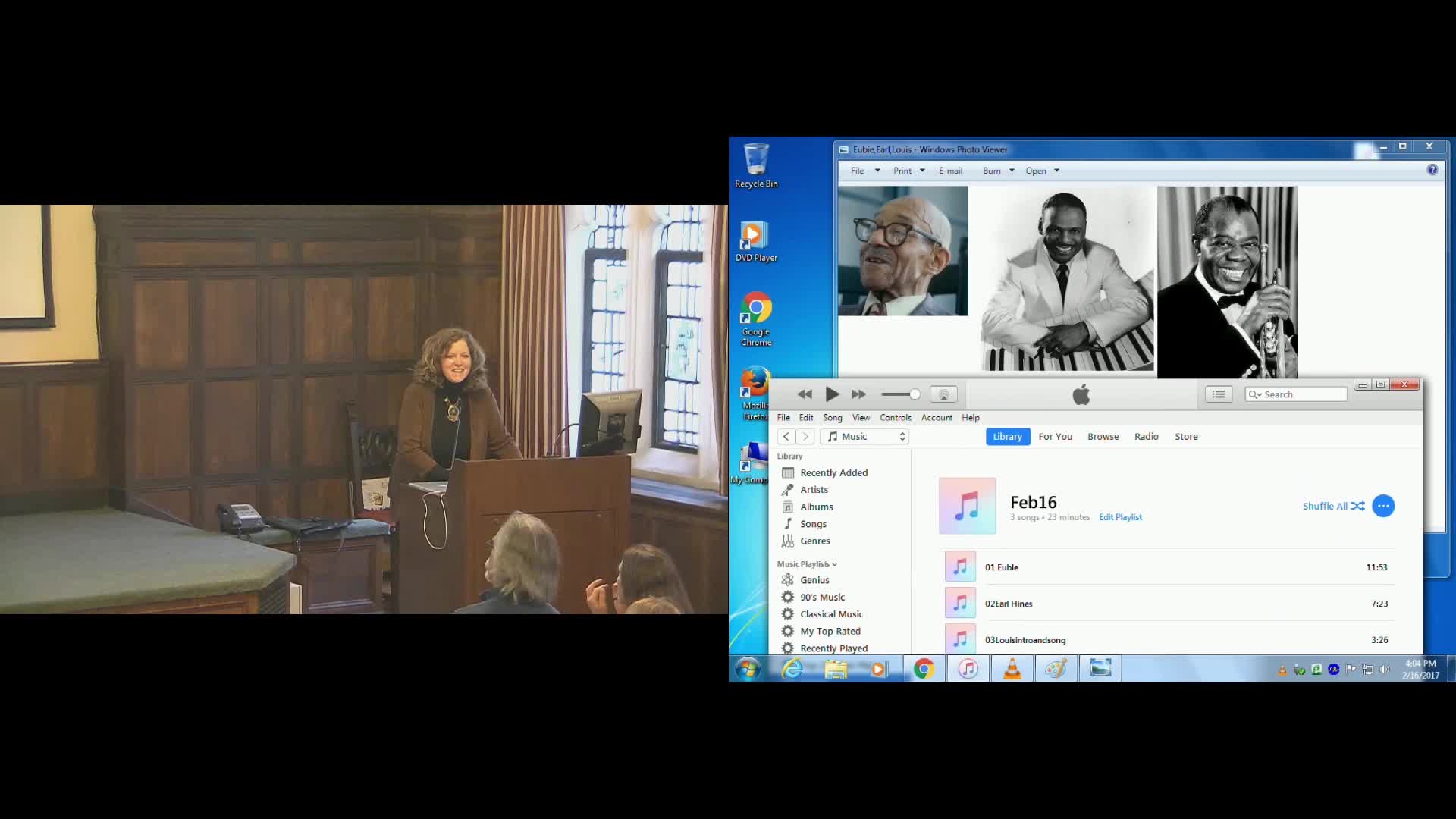Screen dimensions: 1456x819
Task: Open the iTunes View menu
Action: tap(861, 418)
